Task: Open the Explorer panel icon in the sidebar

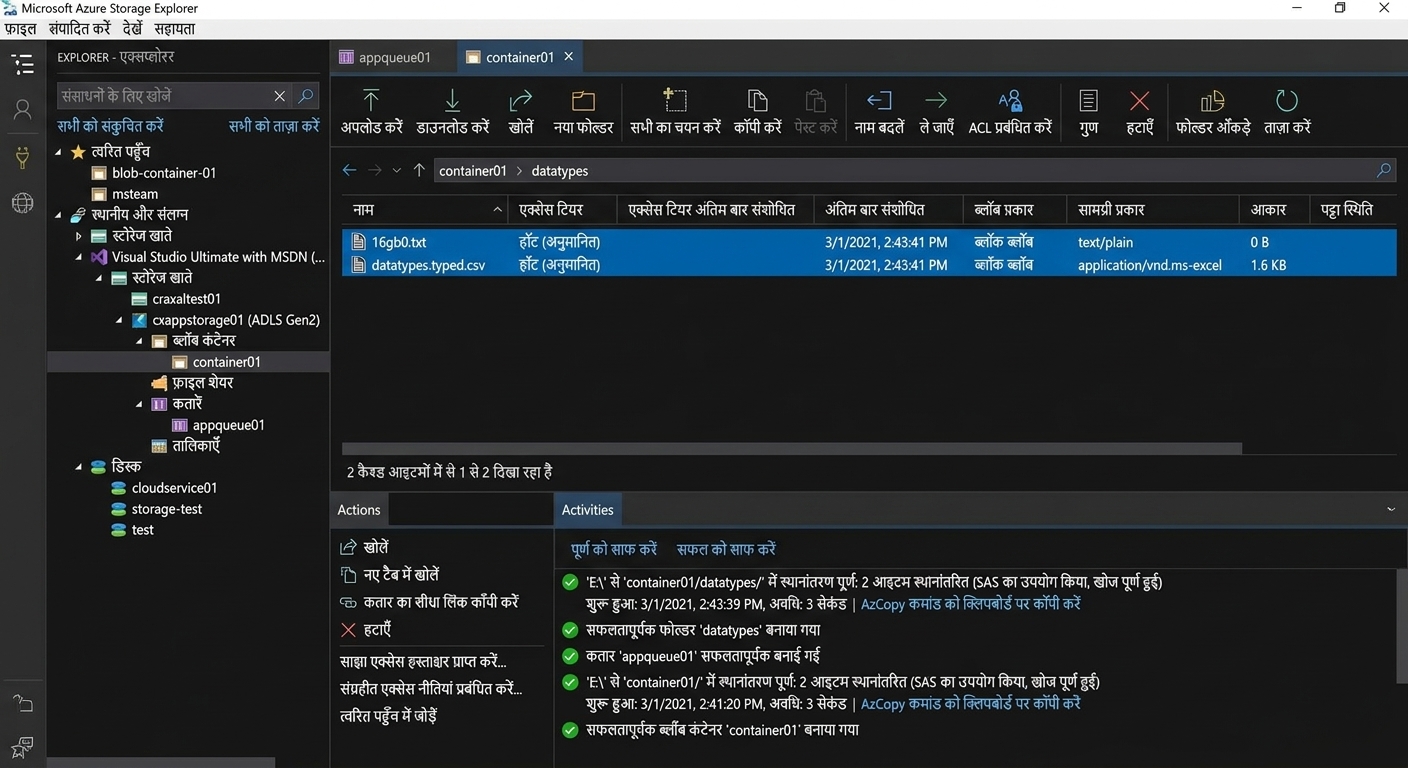Action: coord(22,65)
